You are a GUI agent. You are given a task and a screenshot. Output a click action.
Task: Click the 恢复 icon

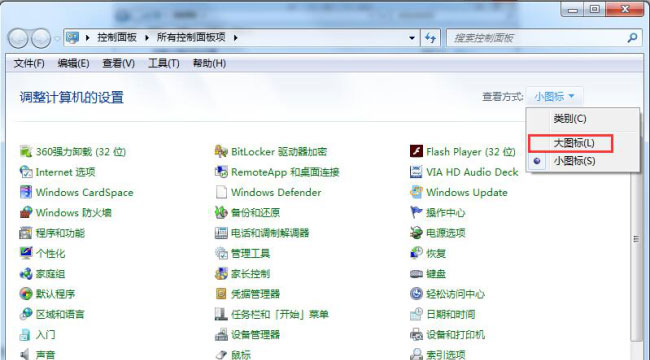point(416,253)
